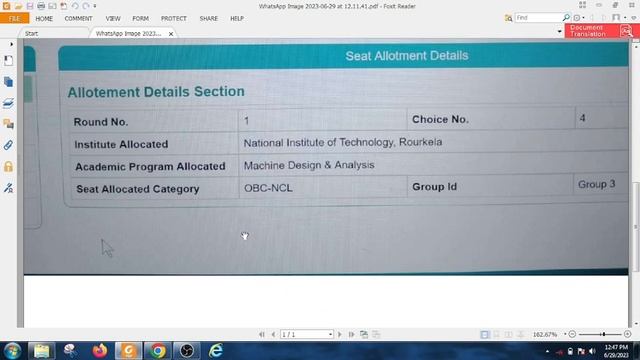Expand the left navigation panel arrow
The image size is (640, 360).
point(11,44)
